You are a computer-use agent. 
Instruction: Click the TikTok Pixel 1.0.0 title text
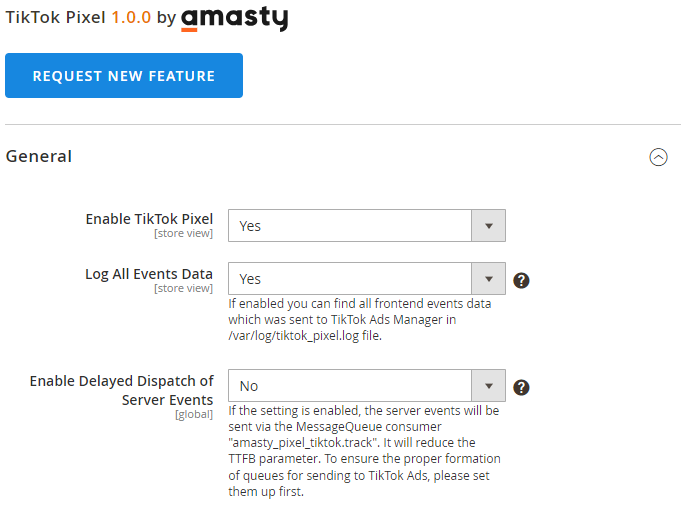pyautogui.click(x=78, y=17)
